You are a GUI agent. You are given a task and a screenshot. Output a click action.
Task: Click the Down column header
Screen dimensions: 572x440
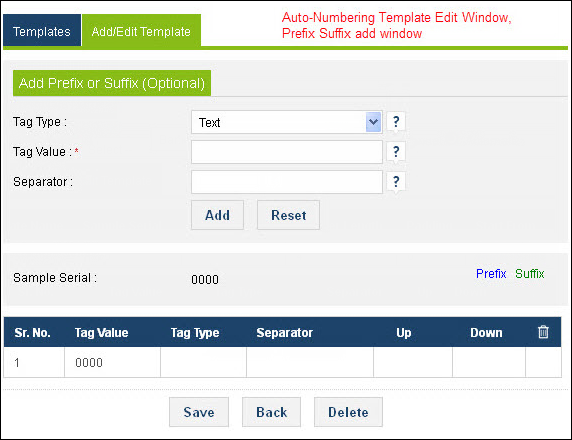[x=486, y=332]
